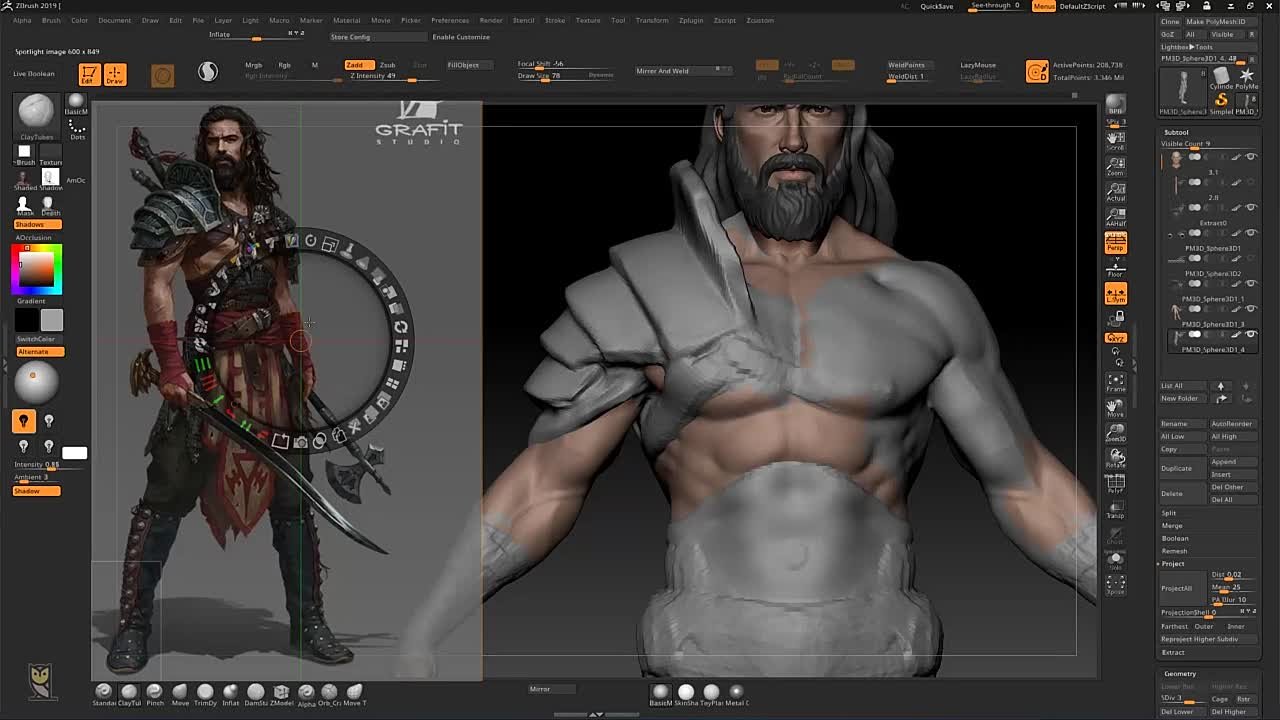Toggle the Edit mode button

pos(90,75)
